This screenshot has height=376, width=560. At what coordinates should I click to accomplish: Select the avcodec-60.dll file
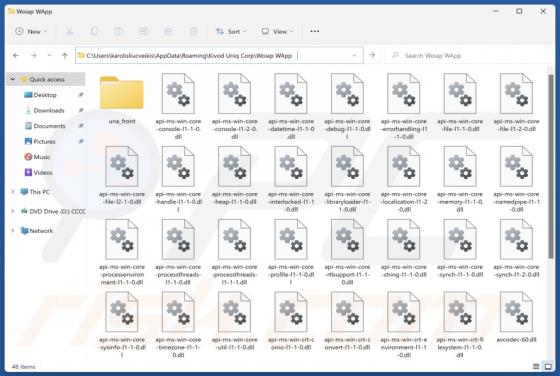(x=516, y=317)
